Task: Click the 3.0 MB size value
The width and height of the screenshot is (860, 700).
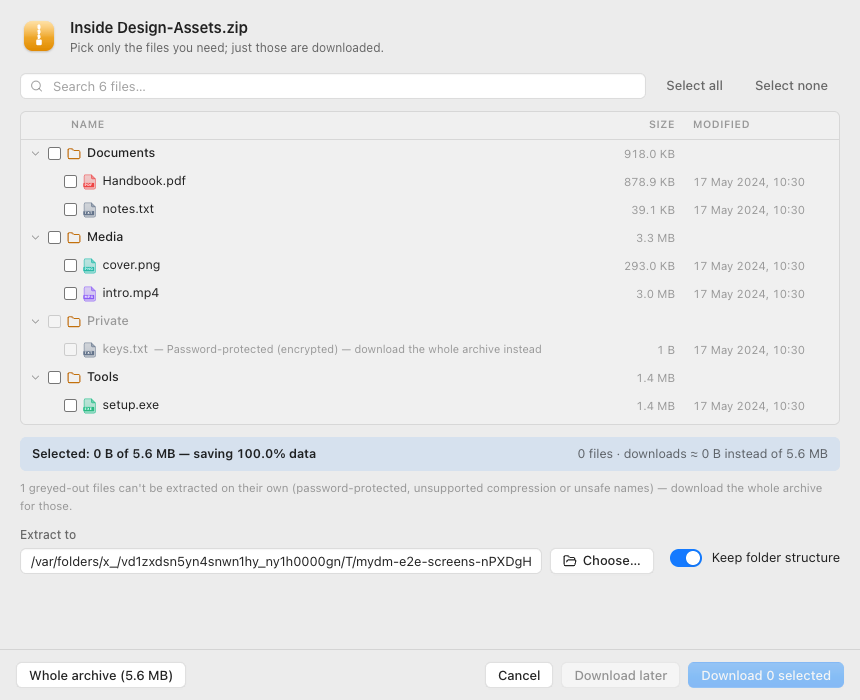Action: point(655,294)
